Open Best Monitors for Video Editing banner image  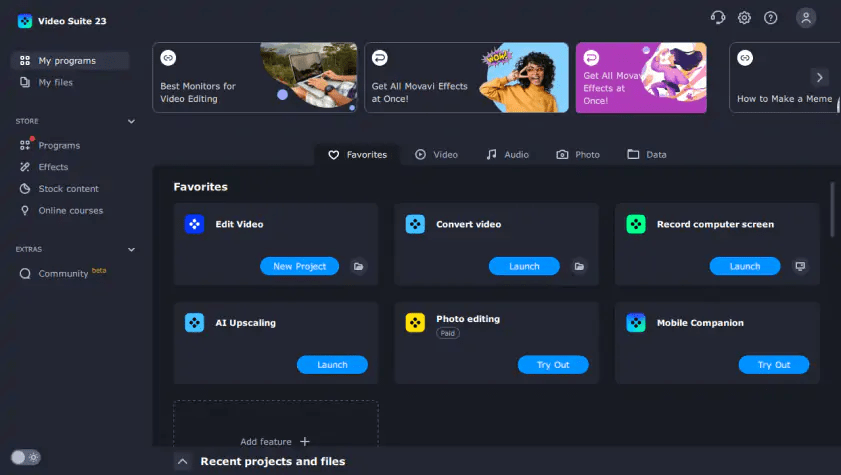309,75
